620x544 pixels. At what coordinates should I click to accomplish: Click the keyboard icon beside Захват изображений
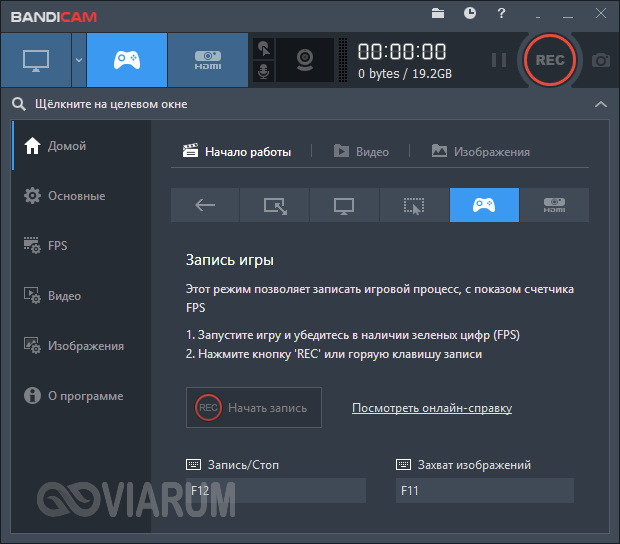point(403,465)
